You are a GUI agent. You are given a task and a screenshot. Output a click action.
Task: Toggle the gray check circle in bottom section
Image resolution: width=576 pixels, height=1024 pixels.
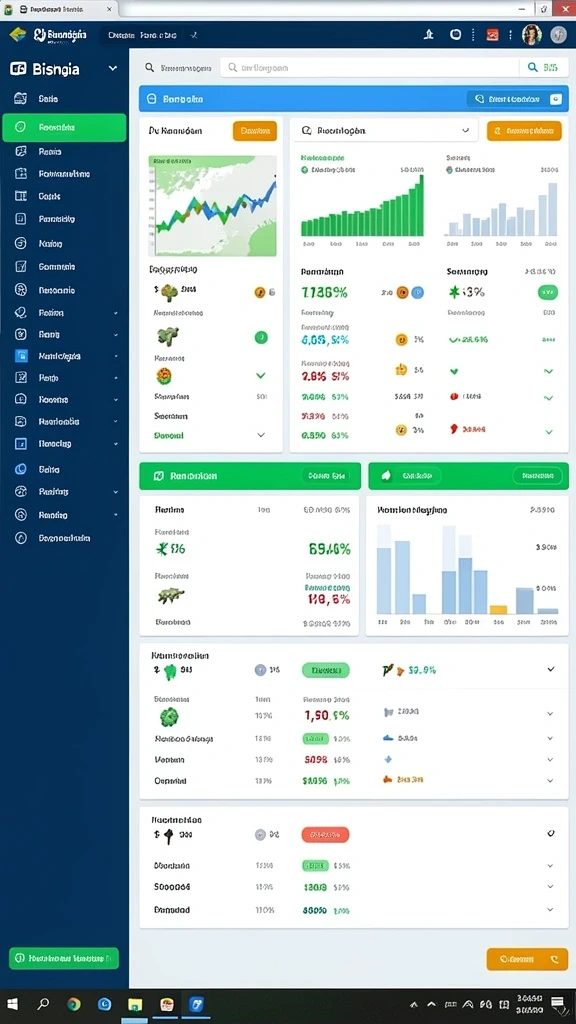pos(260,834)
